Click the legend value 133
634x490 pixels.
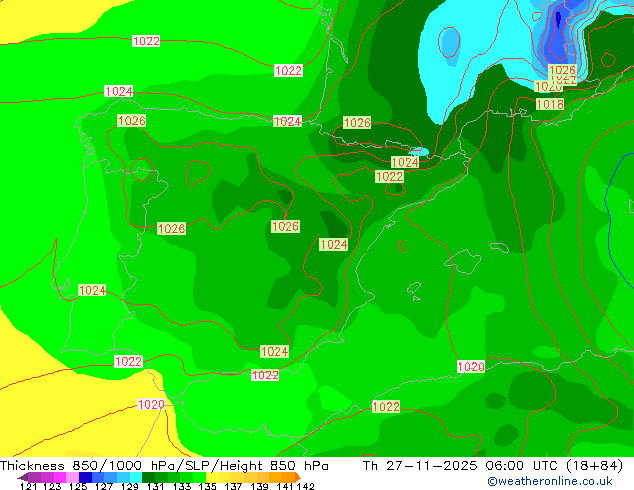[x=181, y=486]
